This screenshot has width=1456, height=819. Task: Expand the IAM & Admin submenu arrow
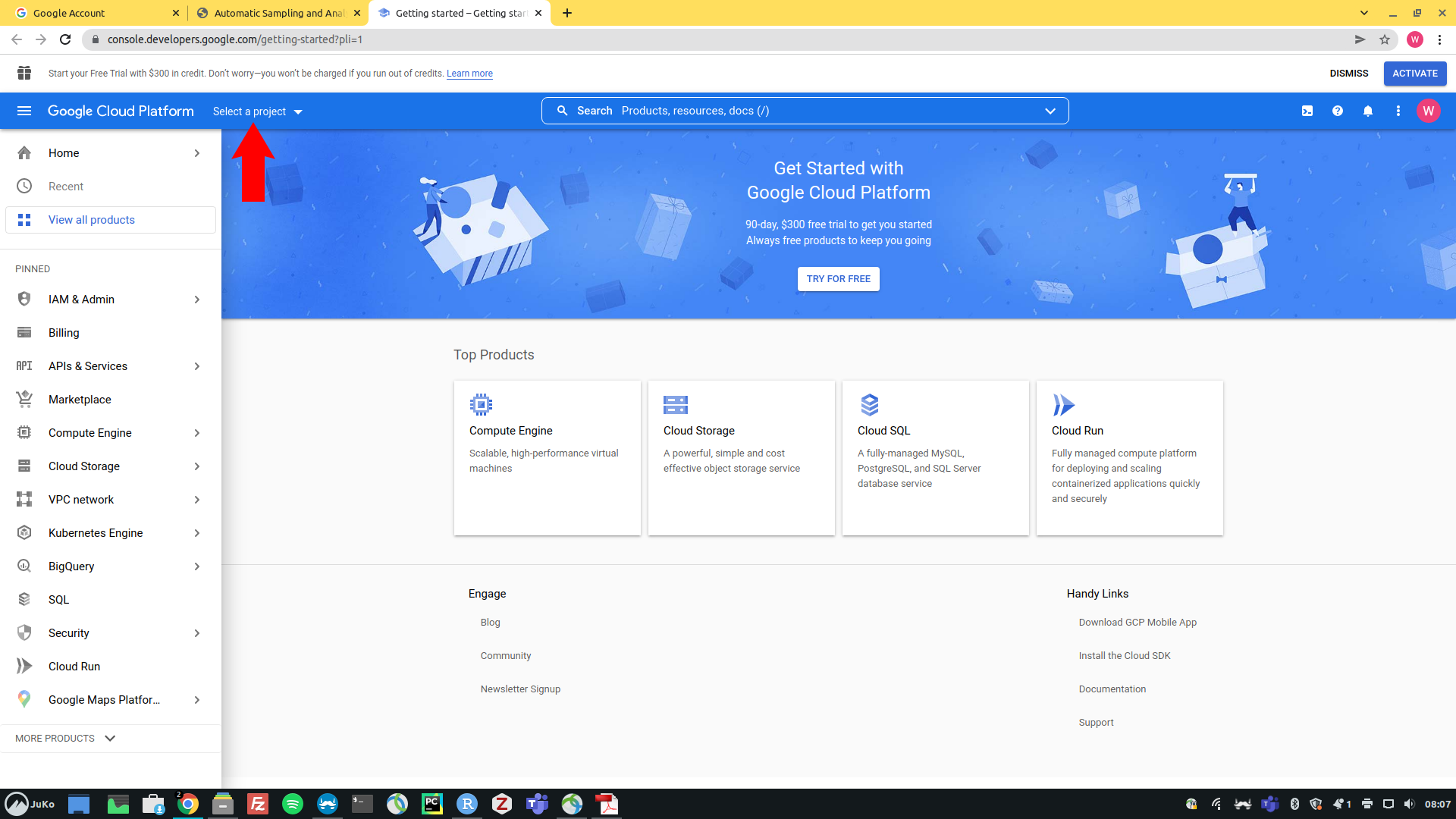pos(197,300)
